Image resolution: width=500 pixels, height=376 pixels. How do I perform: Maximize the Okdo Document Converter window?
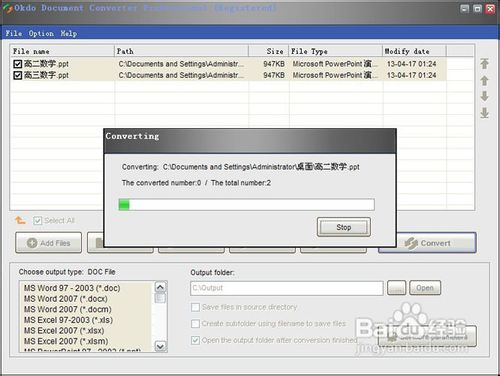[477, 9]
